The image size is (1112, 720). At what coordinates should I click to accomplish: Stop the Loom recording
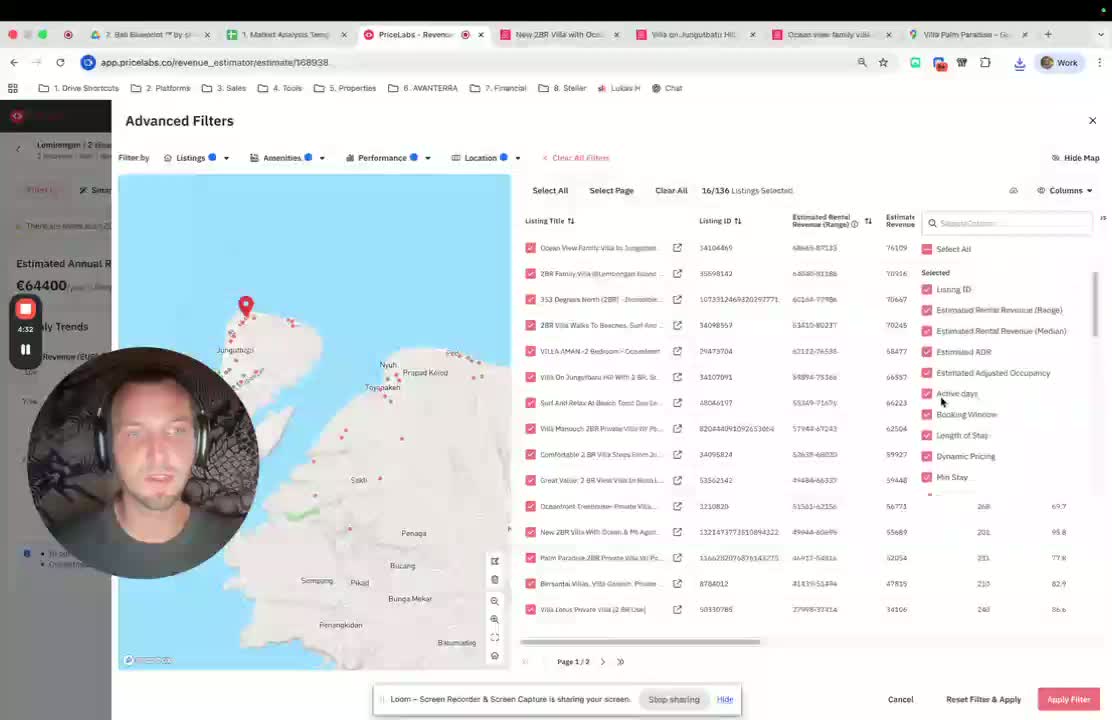[26, 309]
